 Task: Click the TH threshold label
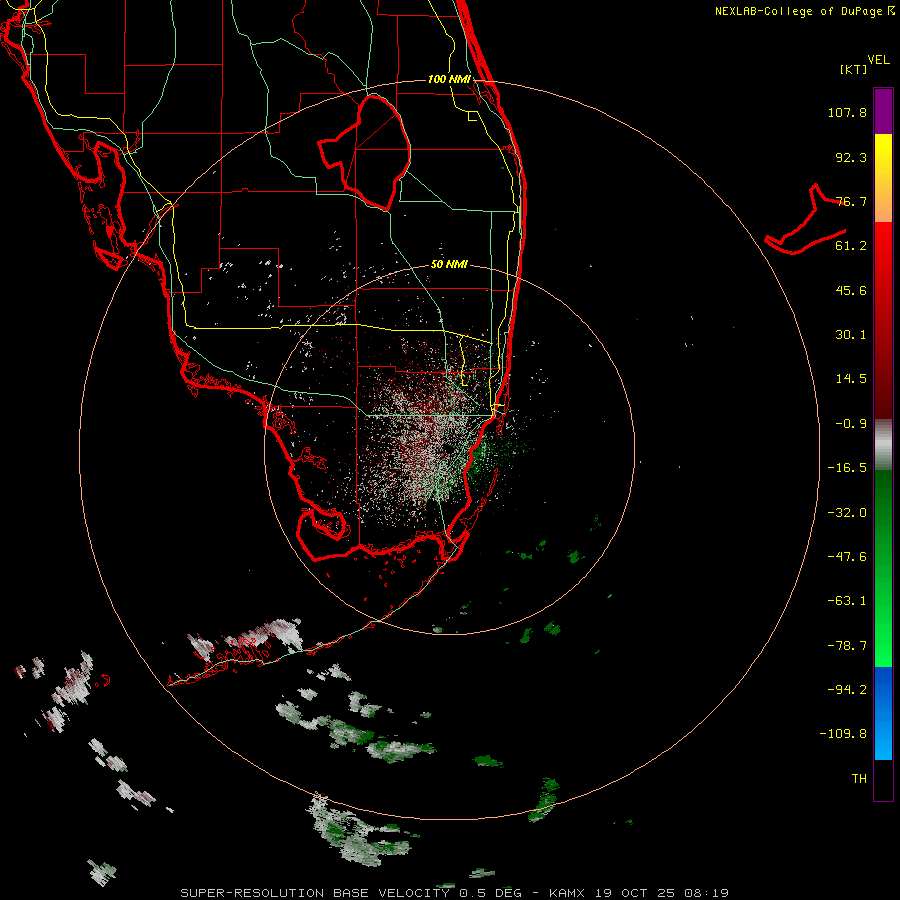click(x=859, y=779)
